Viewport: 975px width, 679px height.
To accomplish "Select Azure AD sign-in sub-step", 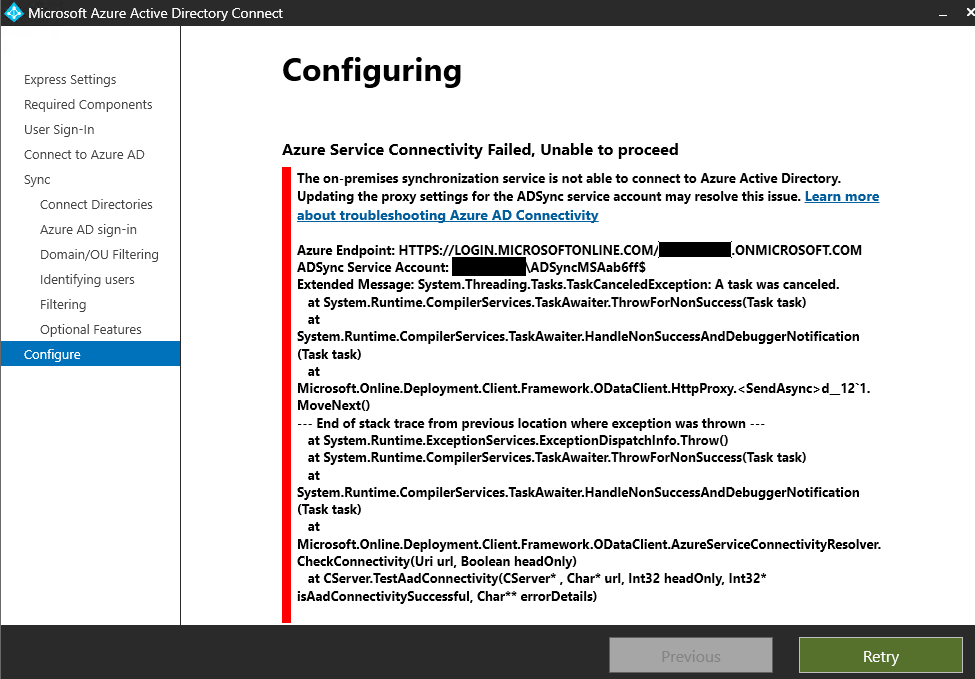I will pos(88,229).
